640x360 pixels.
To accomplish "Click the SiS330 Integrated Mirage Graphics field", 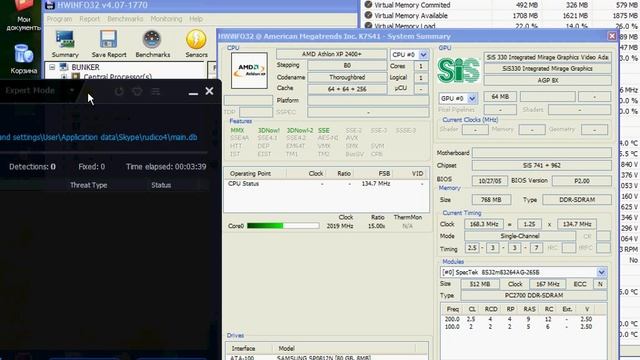I will click(x=548, y=69).
